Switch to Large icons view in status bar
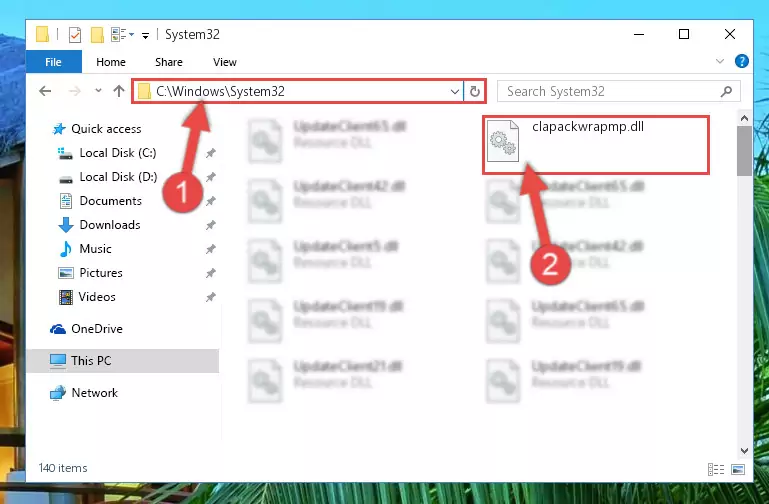The width and height of the screenshot is (769, 504). coord(738,469)
